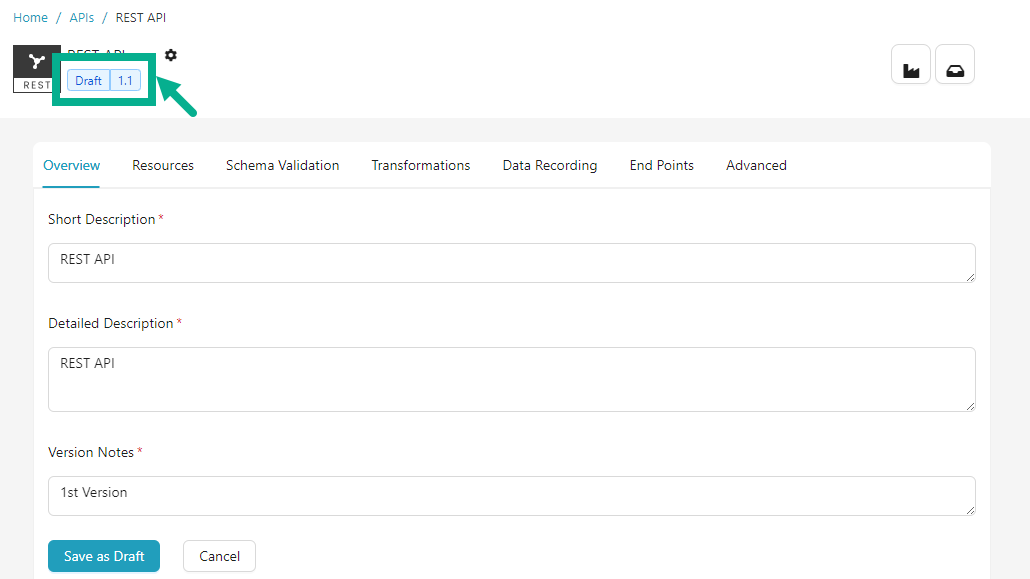The width and height of the screenshot is (1030, 579).
Task: Click the Draft status badge
Action: point(88,81)
